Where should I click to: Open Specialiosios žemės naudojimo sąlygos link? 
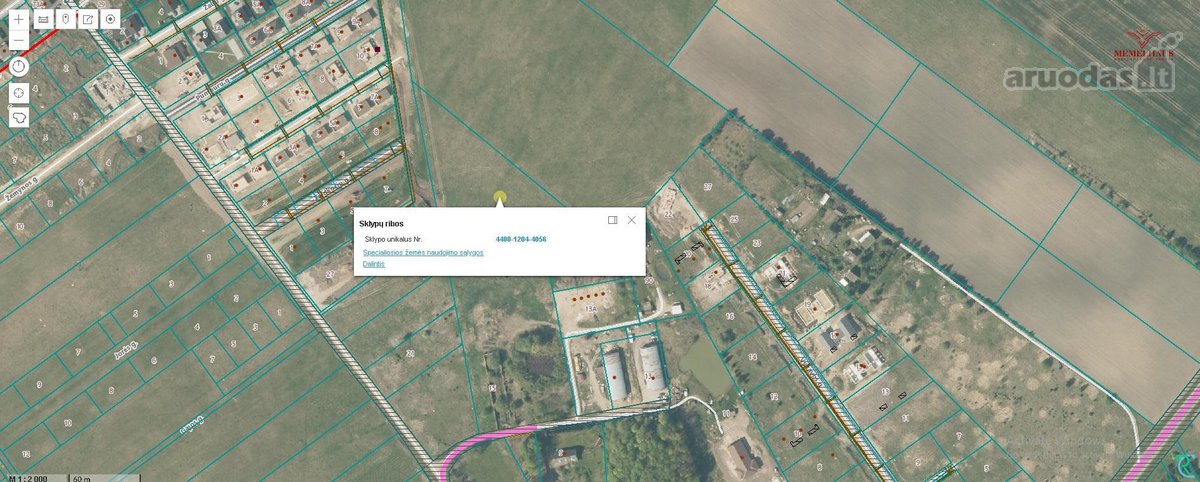click(423, 253)
